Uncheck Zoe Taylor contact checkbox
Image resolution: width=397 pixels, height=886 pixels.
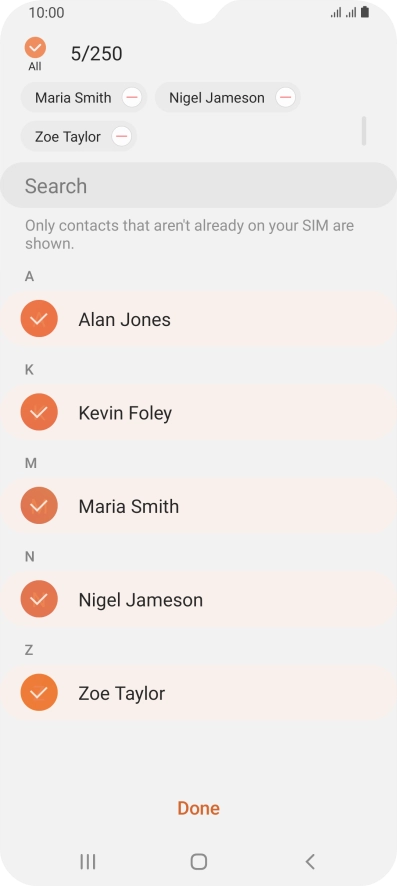(39, 692)
